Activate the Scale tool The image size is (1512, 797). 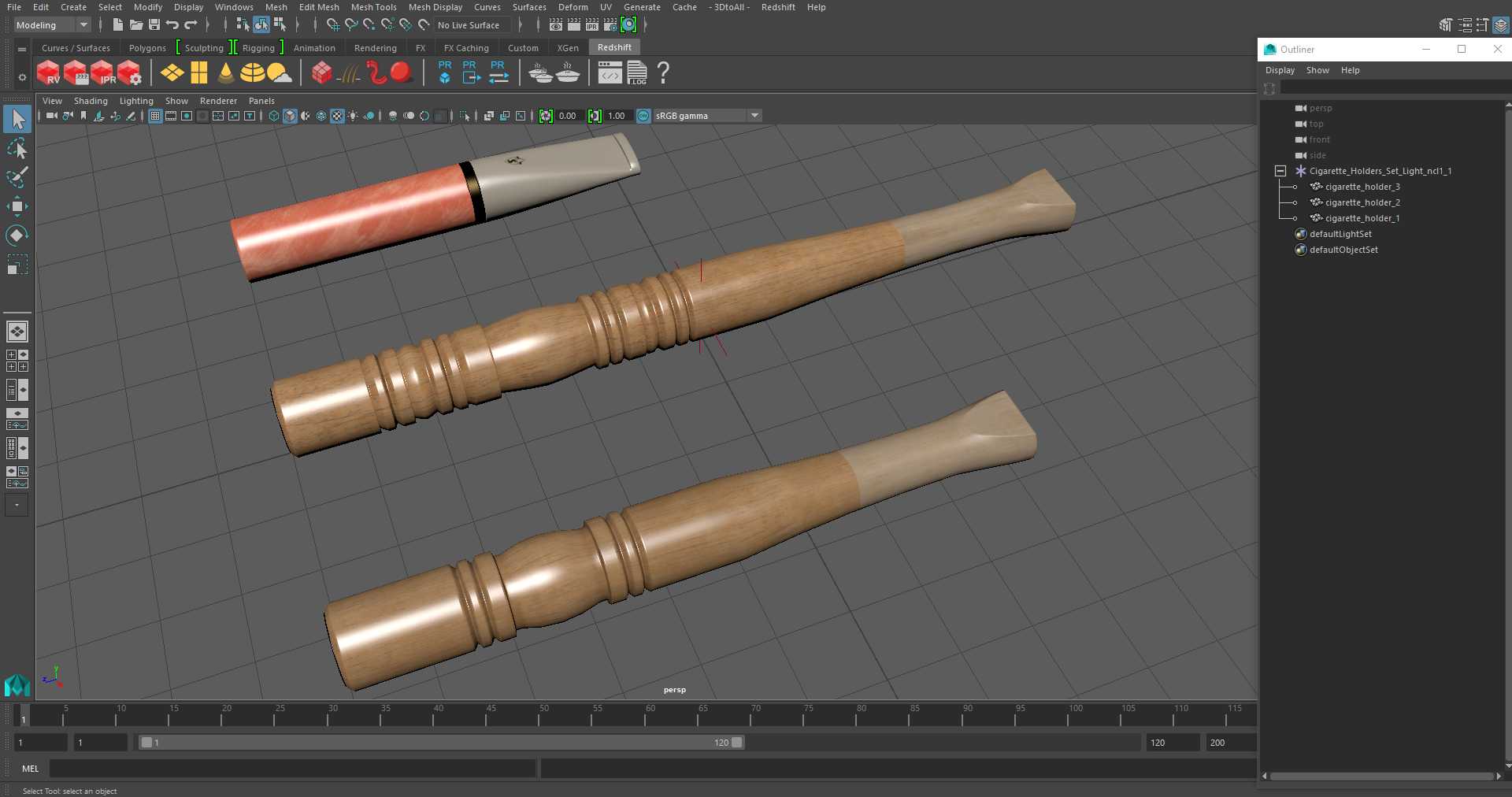(17, 264)
